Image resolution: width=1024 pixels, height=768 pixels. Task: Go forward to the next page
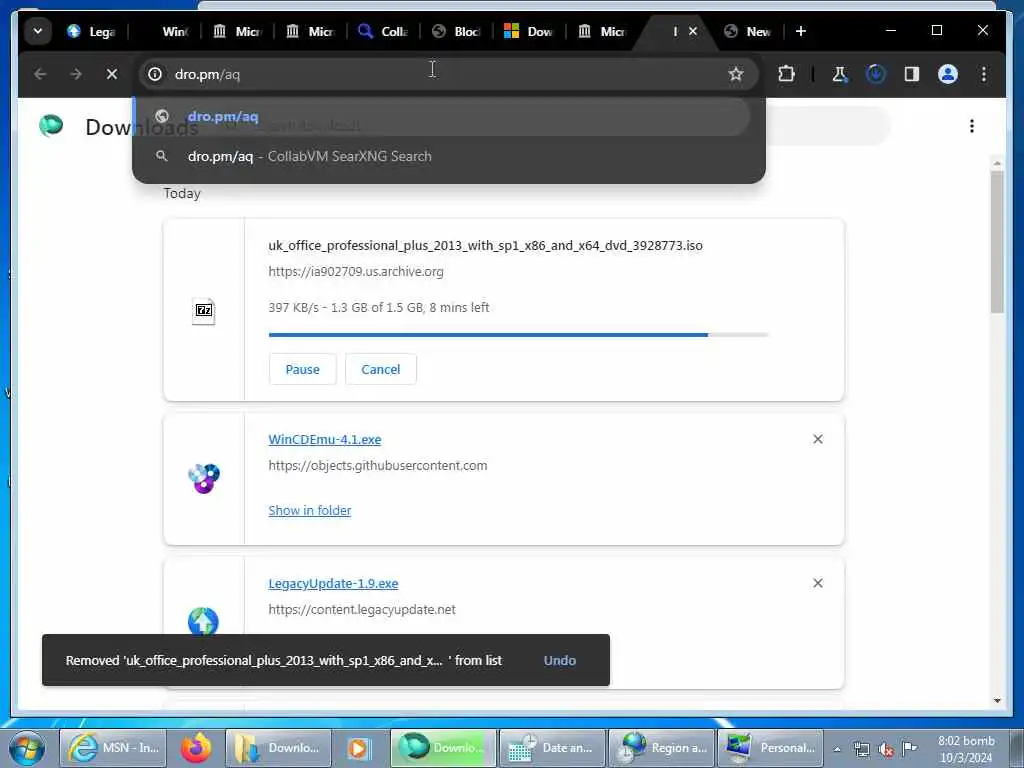[76, 74]
